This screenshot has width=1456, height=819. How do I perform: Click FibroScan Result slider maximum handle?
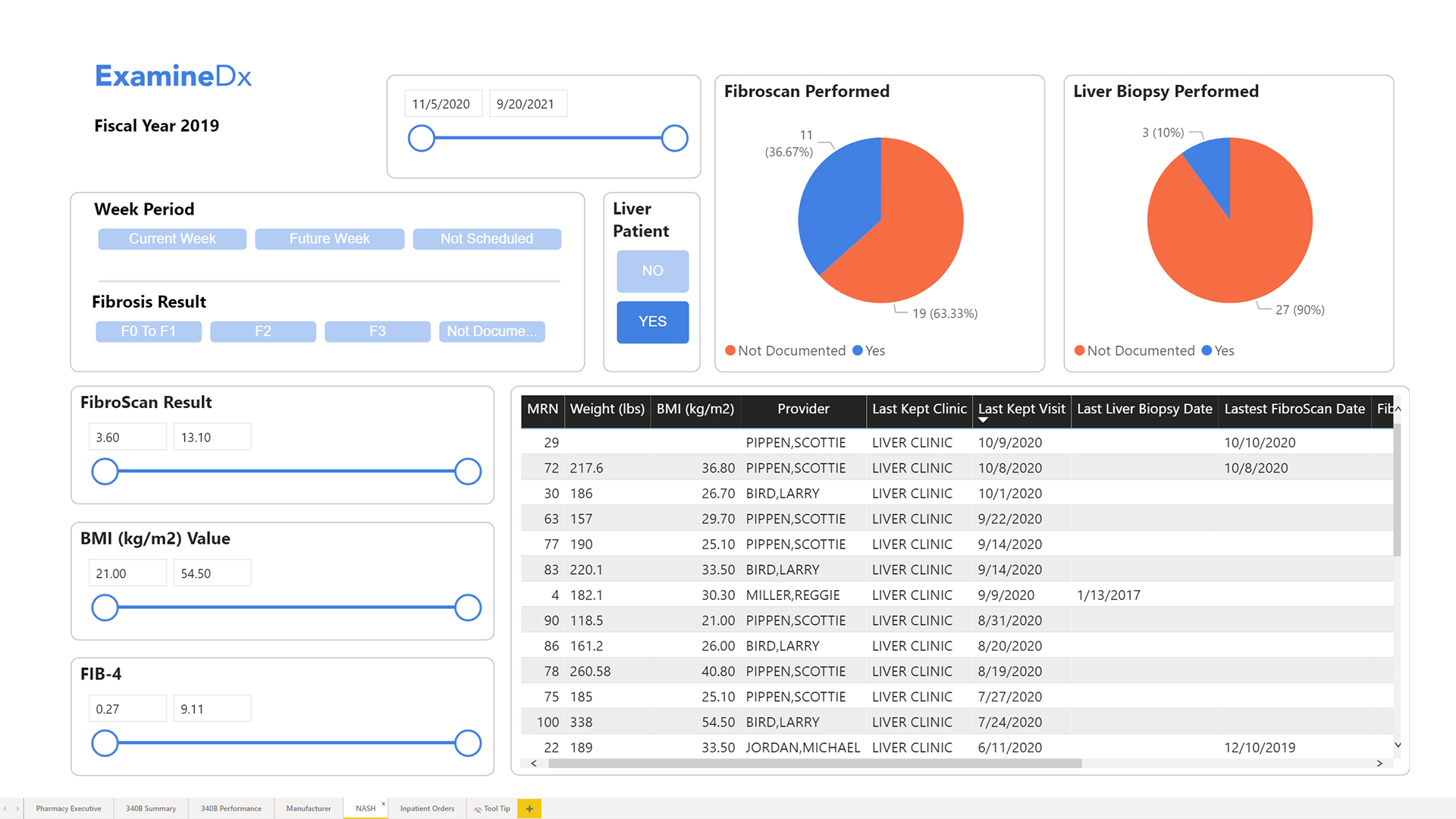click(x=468, y=472)
